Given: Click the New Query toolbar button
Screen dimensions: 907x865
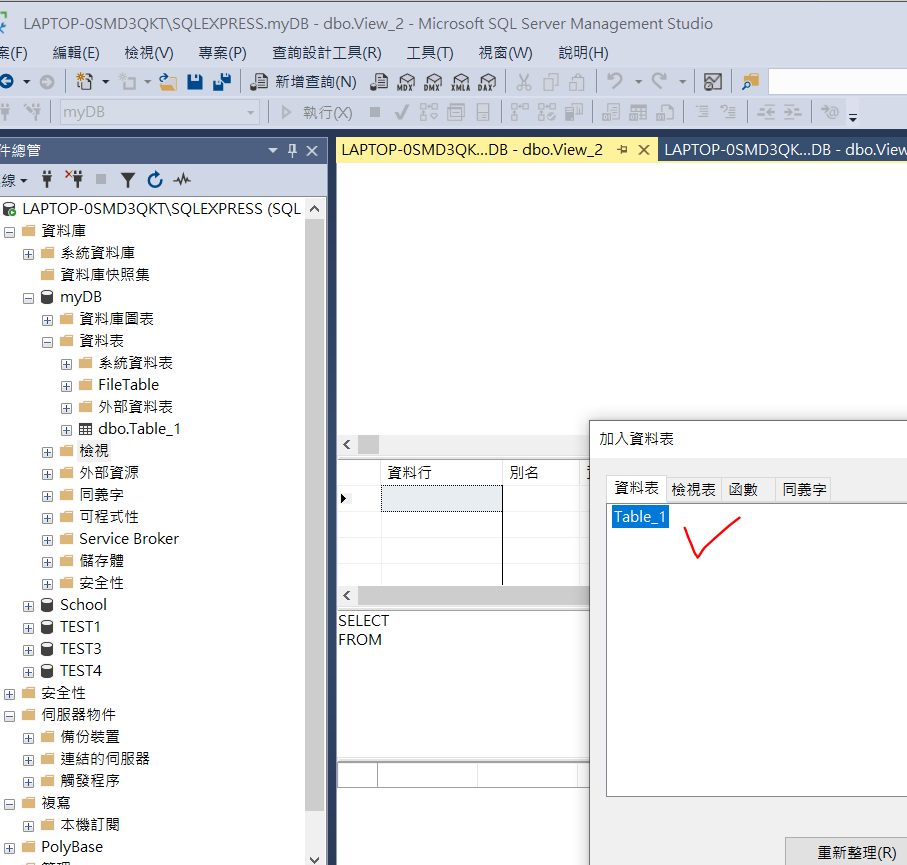Looking at the screenshot, I should [304, 82].
